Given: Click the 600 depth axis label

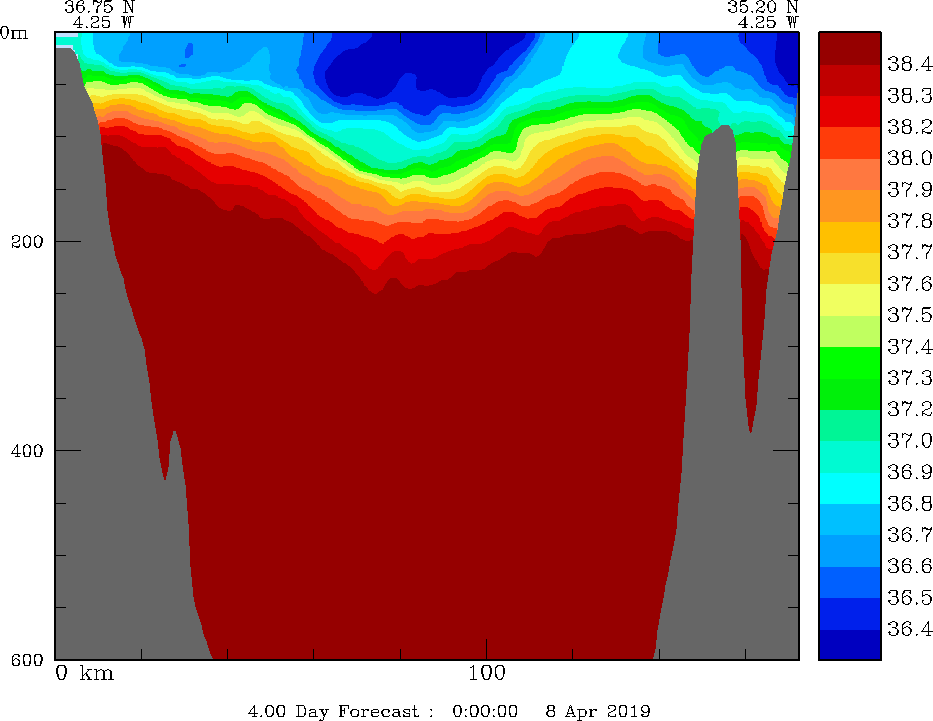Looking at the screenshot, I should 27,659.
